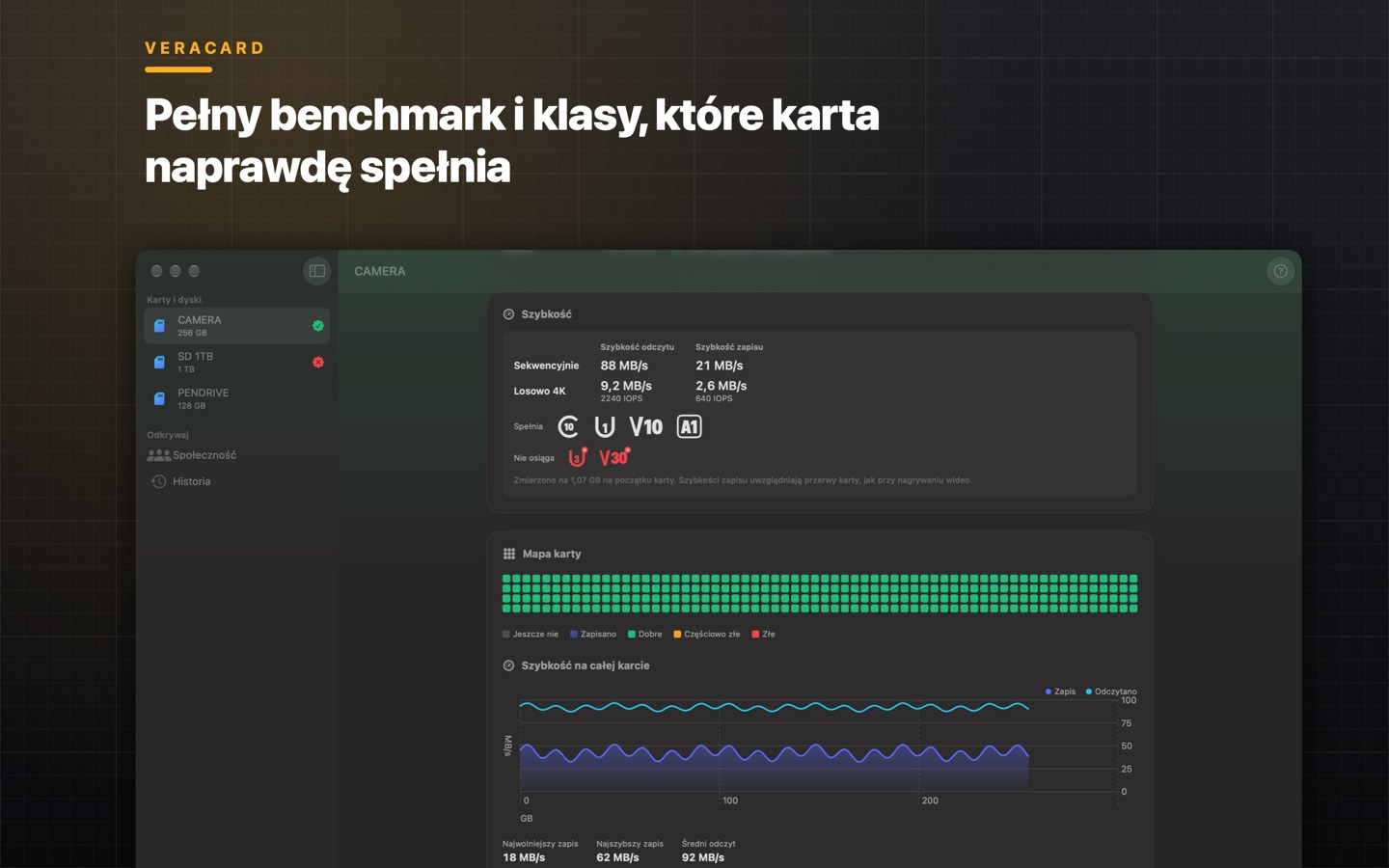The image size is (1389, 868).
Task: Click the green card map block grid
Action: [x=820, y=594]
